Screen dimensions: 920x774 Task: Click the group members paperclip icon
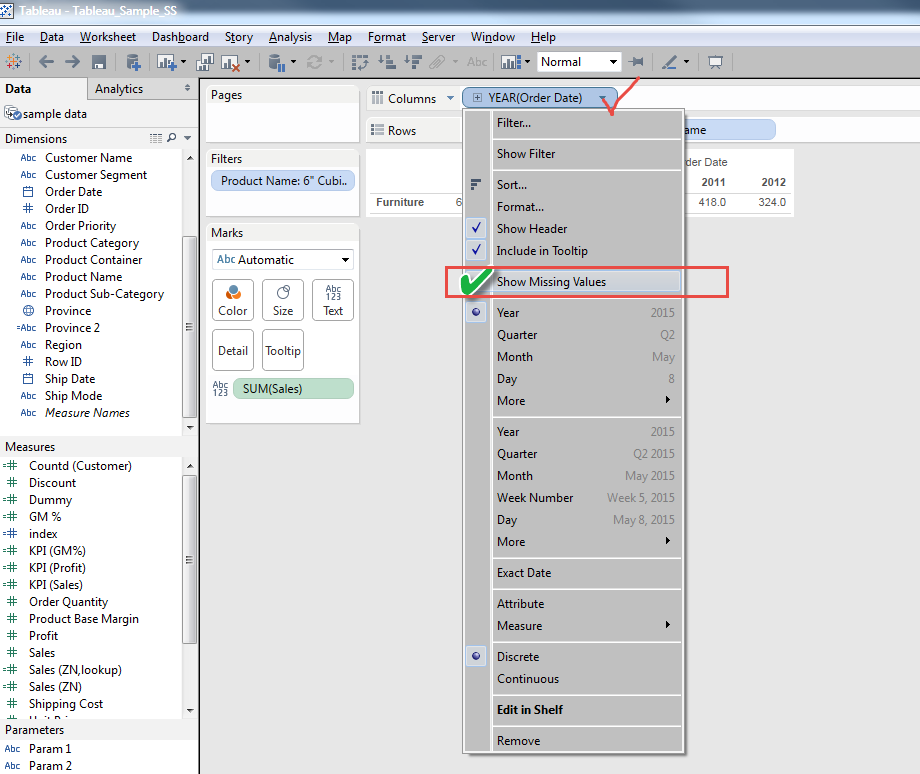pos(437,62)
